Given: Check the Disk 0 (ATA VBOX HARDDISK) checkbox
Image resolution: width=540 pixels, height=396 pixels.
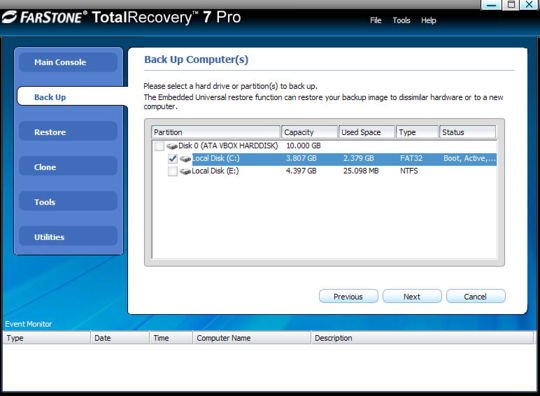Looking at the screenshot, I should [159, 146].
